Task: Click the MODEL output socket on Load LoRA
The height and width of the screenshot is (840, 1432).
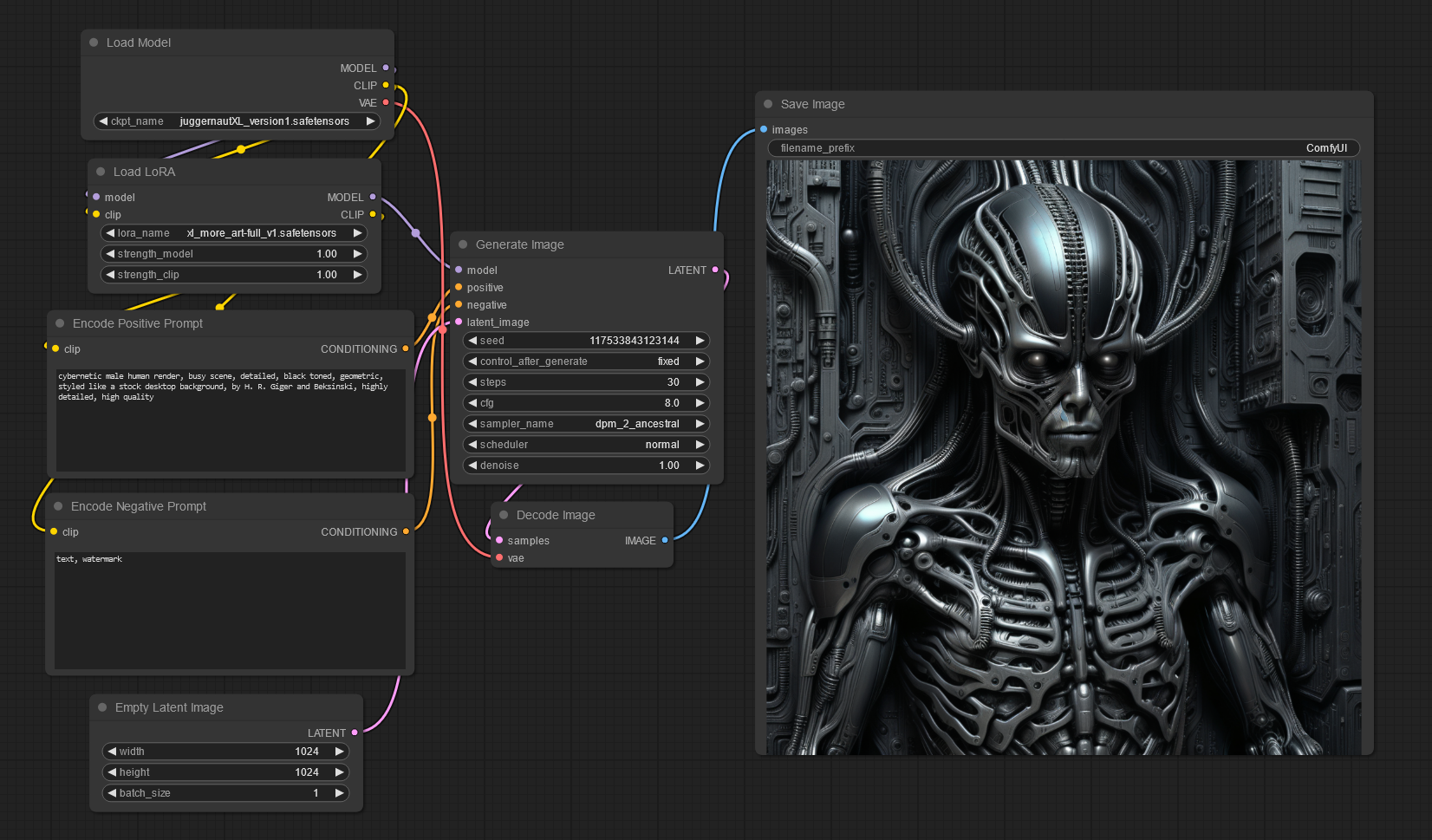Action: [x=373, y=197]
